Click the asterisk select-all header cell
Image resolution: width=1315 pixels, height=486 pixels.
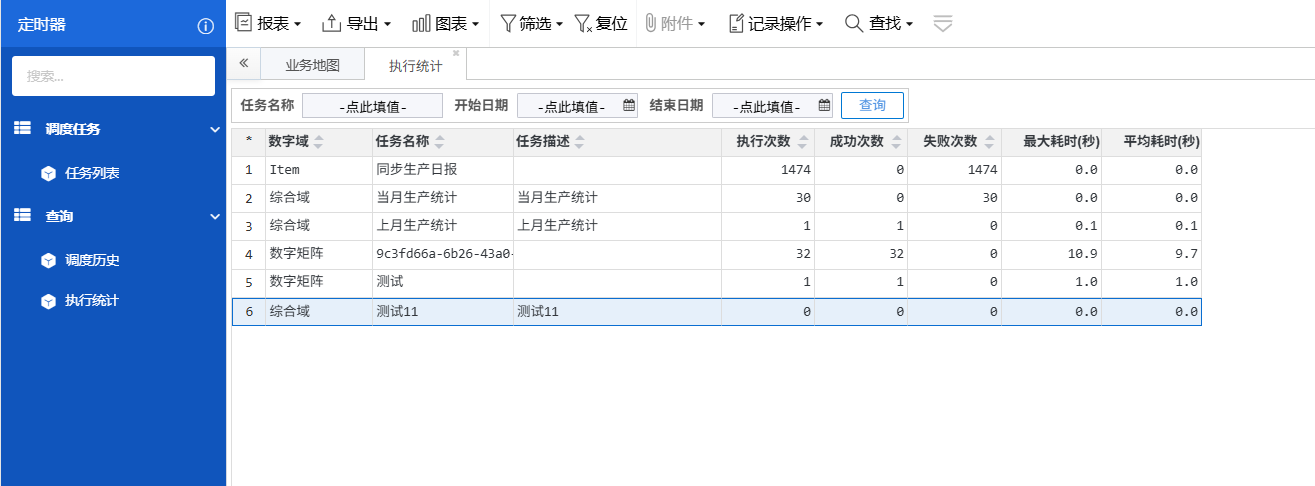coord(248,142)
